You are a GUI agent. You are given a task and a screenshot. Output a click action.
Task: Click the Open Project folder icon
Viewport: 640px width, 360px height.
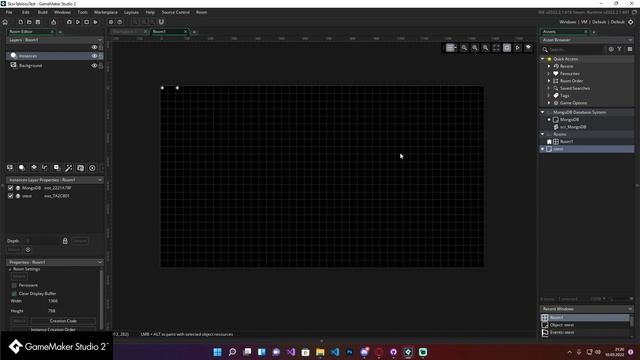point(29,22)
